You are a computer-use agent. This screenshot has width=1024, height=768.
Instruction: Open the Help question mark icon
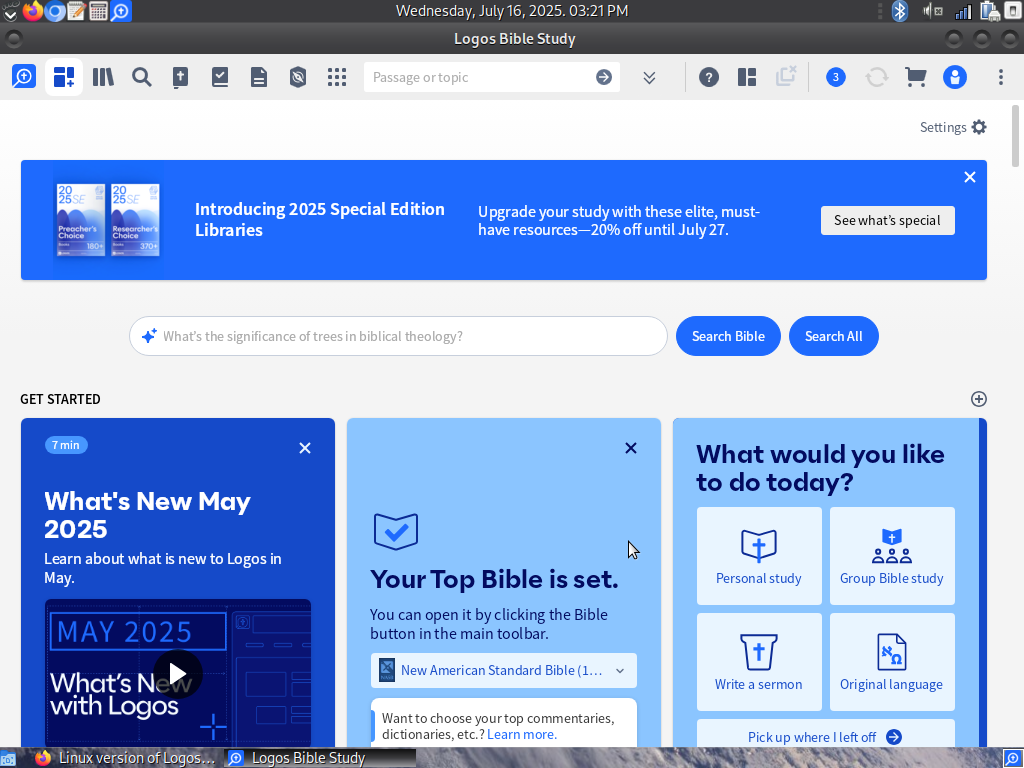(709, 77)
